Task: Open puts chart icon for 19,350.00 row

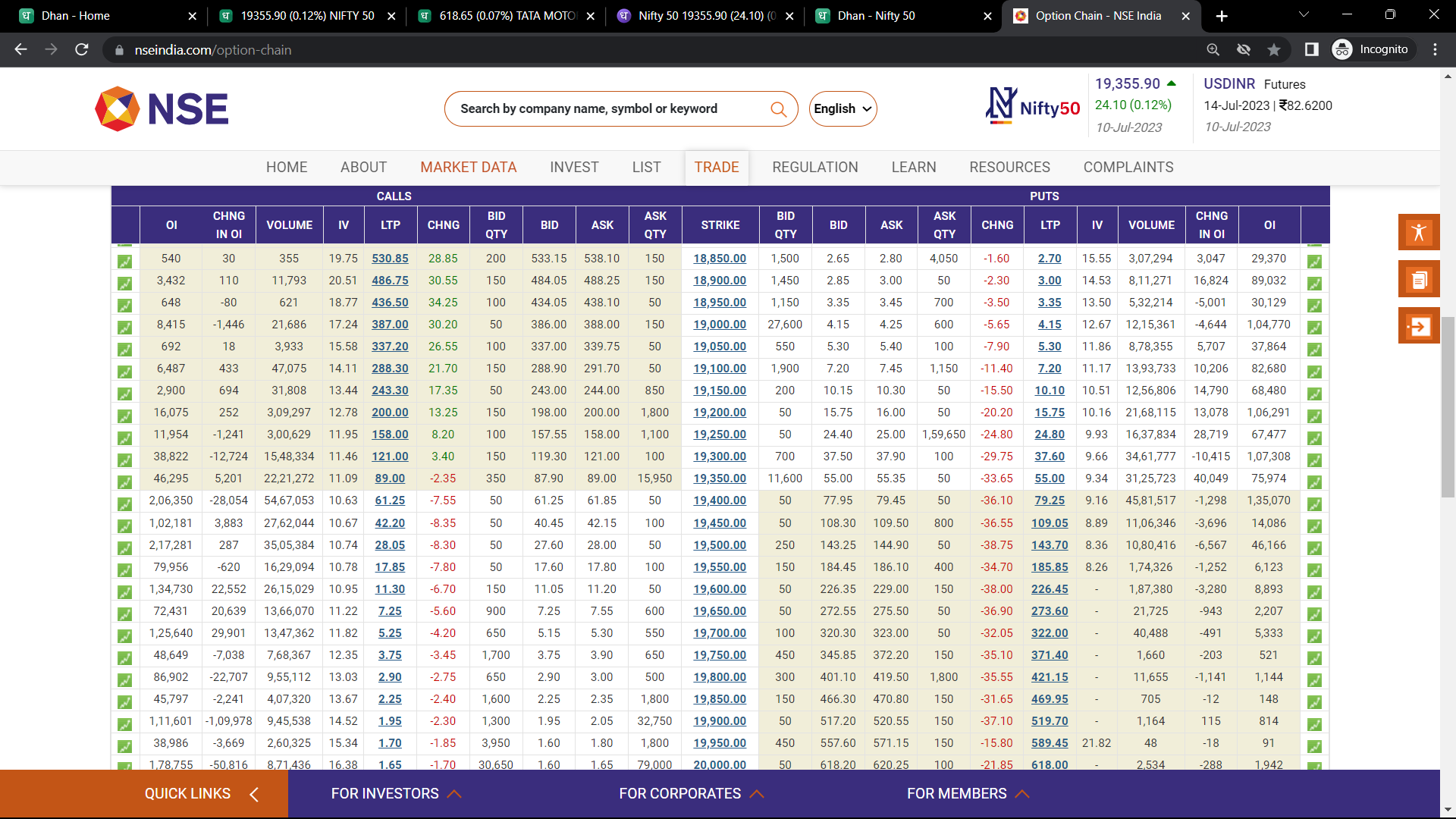Action: [1315, 482]
